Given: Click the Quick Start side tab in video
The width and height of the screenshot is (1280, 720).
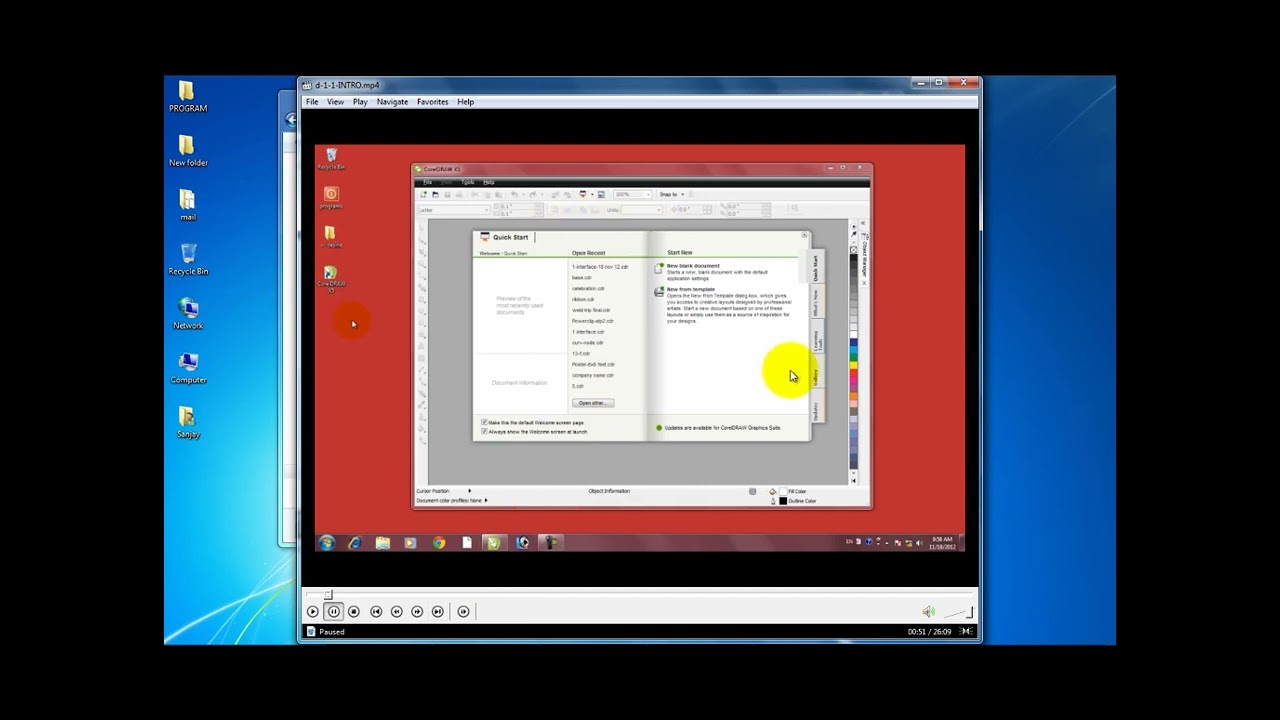Looking at the screenshot, I should coord(815,268).
